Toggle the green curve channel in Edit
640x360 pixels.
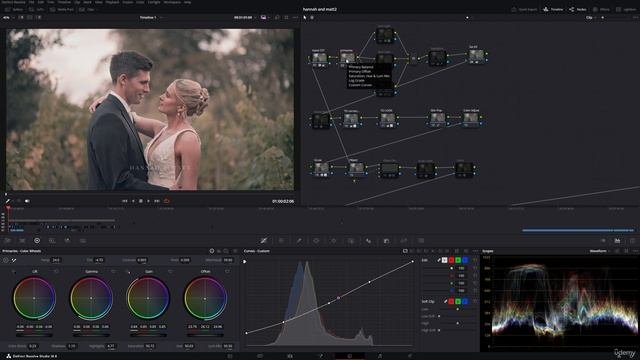click(x=458, y=260)
